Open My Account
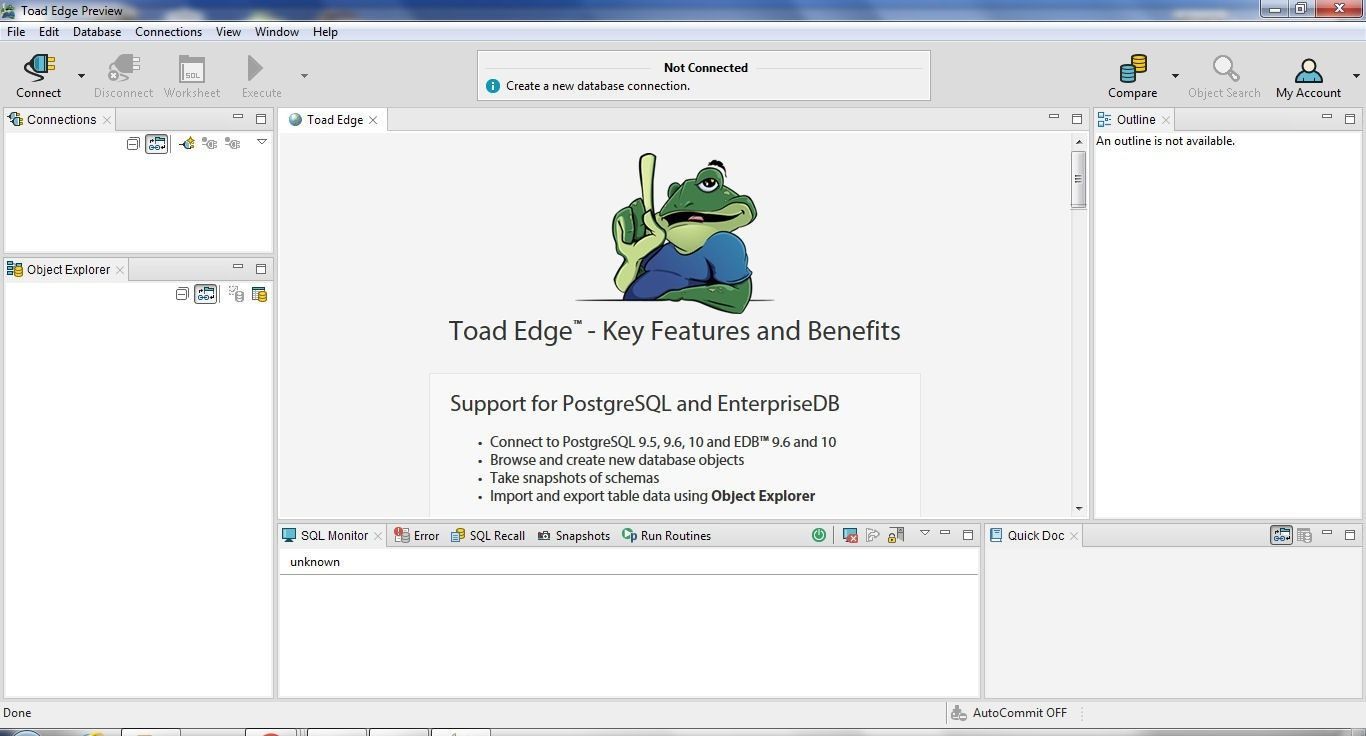 pyautogui.click(x=1308, y=76)
